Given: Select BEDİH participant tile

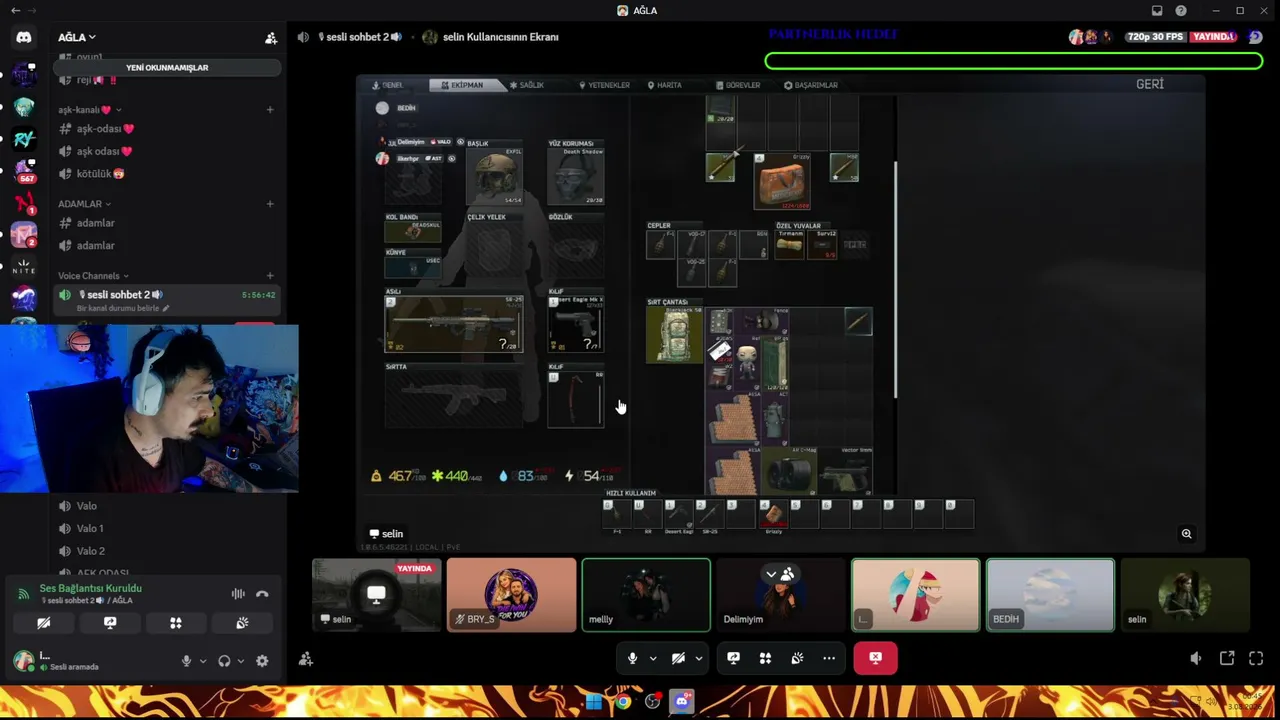Looking at the screenshot, I should pos(1050,595).
